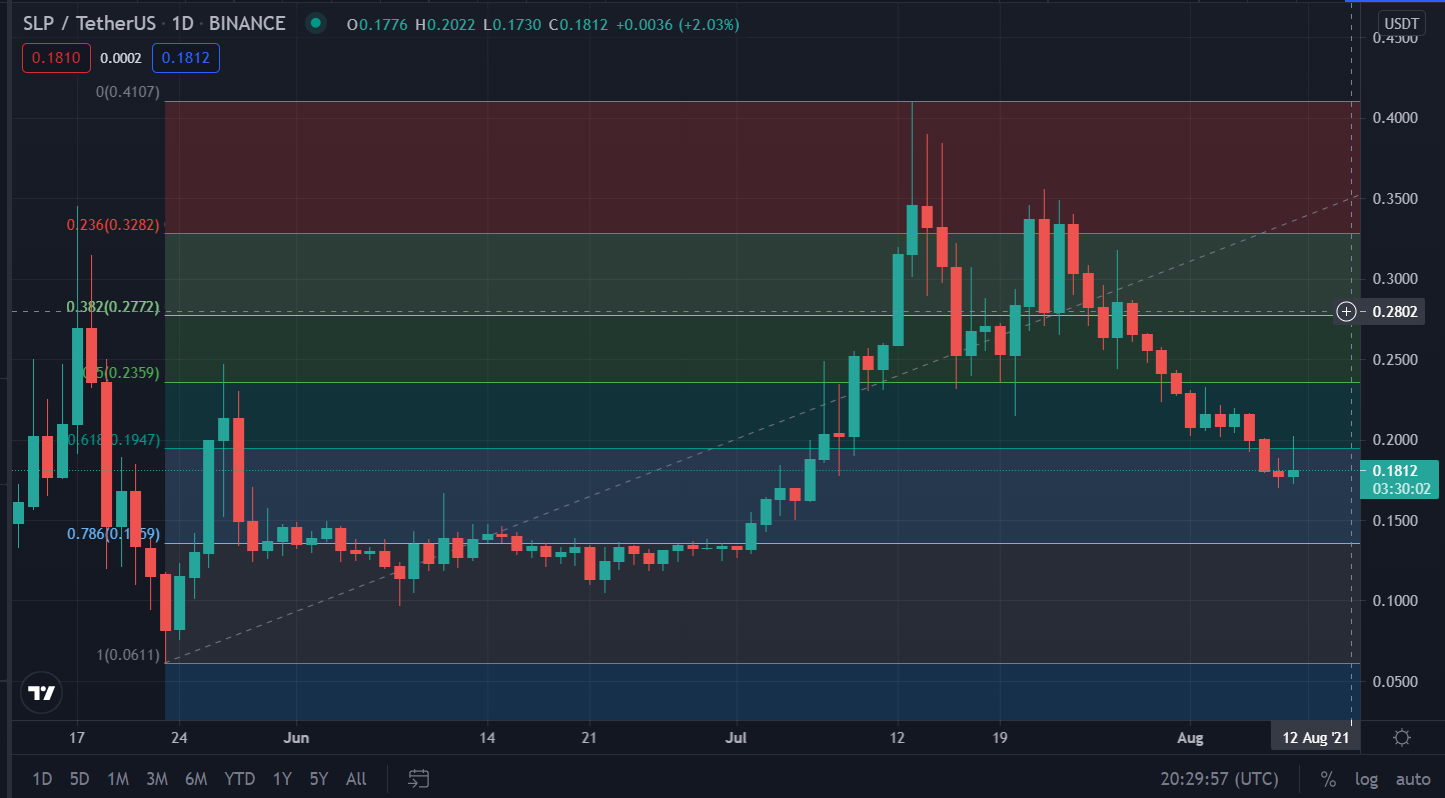This screenshot has height=798, width=1445.
Task: Click the 1(0.0611) Fibonacci level label
Action: point(129,656)
